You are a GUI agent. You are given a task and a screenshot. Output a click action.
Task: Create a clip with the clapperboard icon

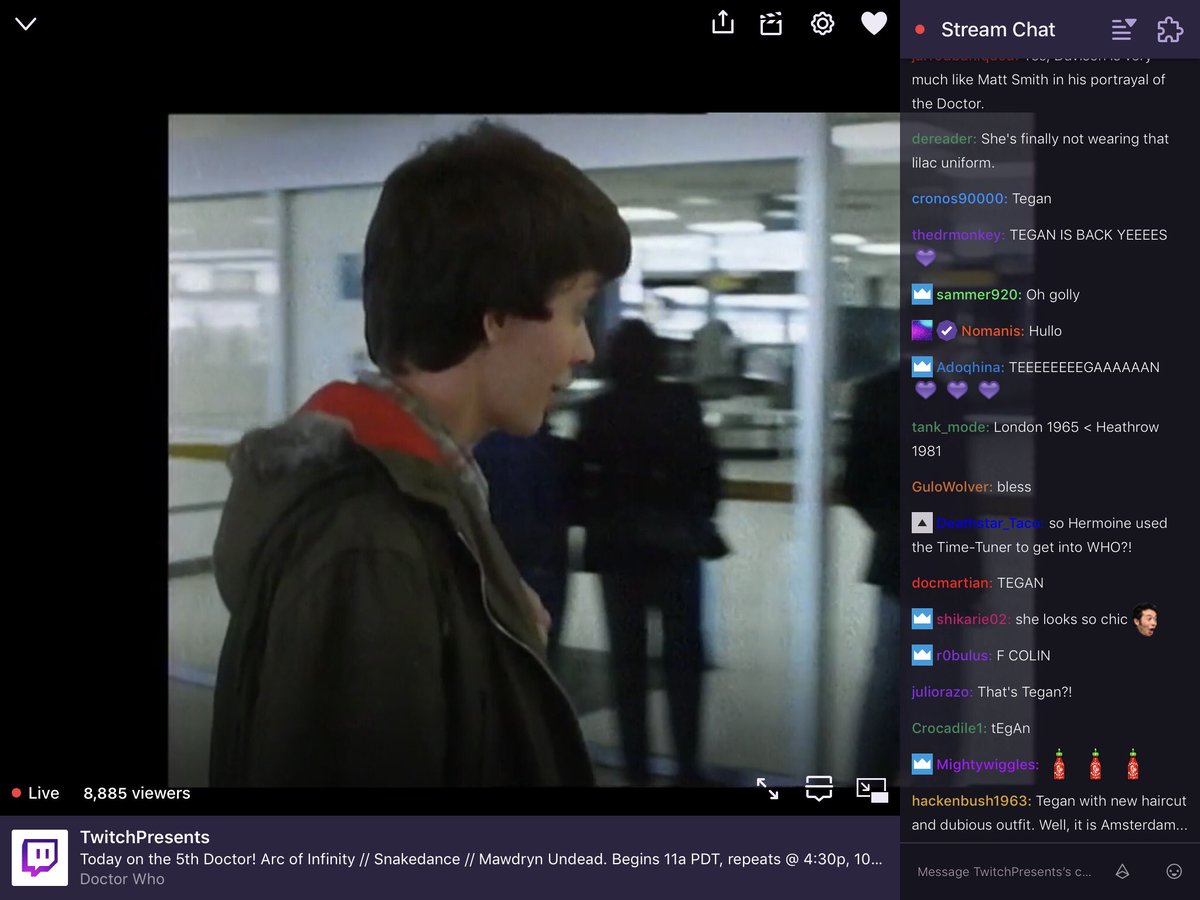click(x=771, y=24)
